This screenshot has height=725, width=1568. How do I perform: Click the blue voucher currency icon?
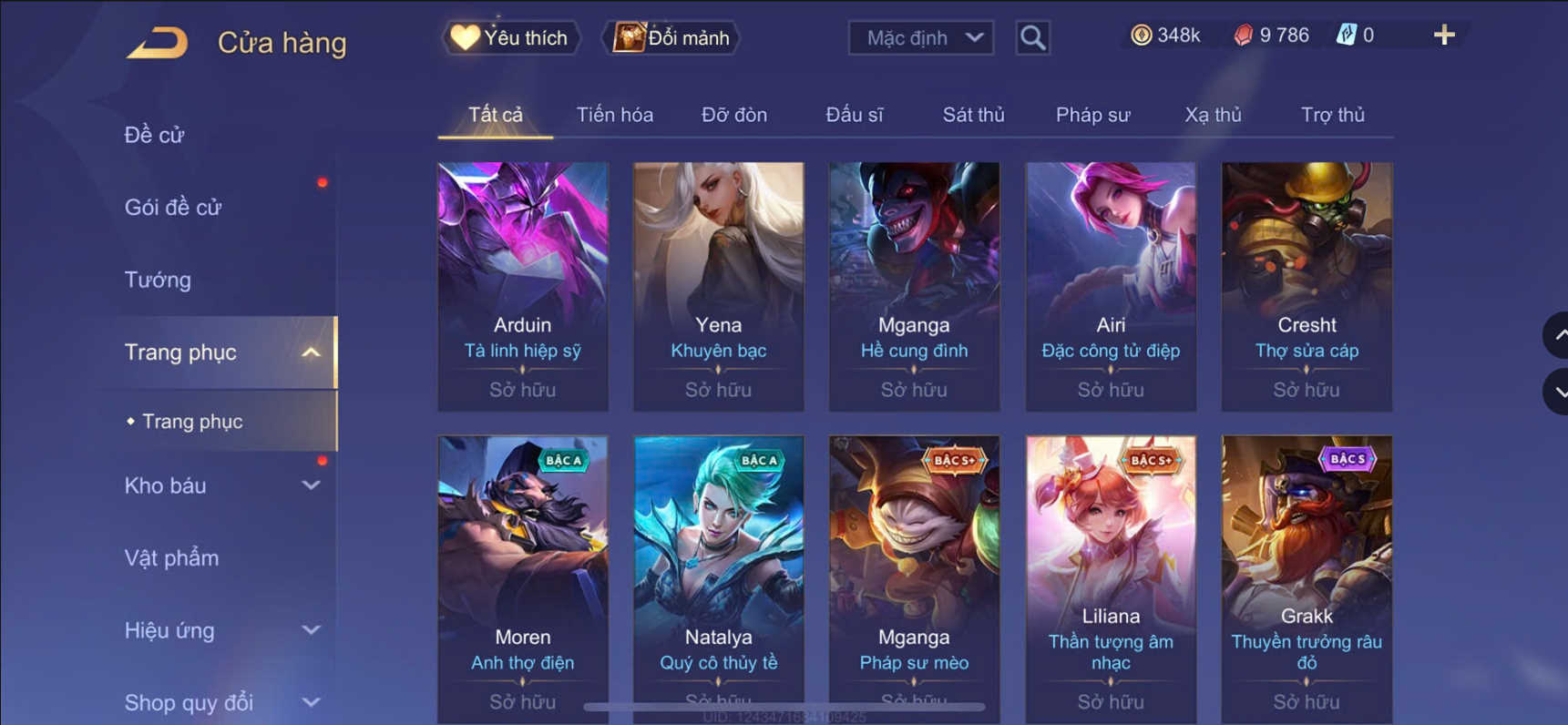click(1346, 35)
